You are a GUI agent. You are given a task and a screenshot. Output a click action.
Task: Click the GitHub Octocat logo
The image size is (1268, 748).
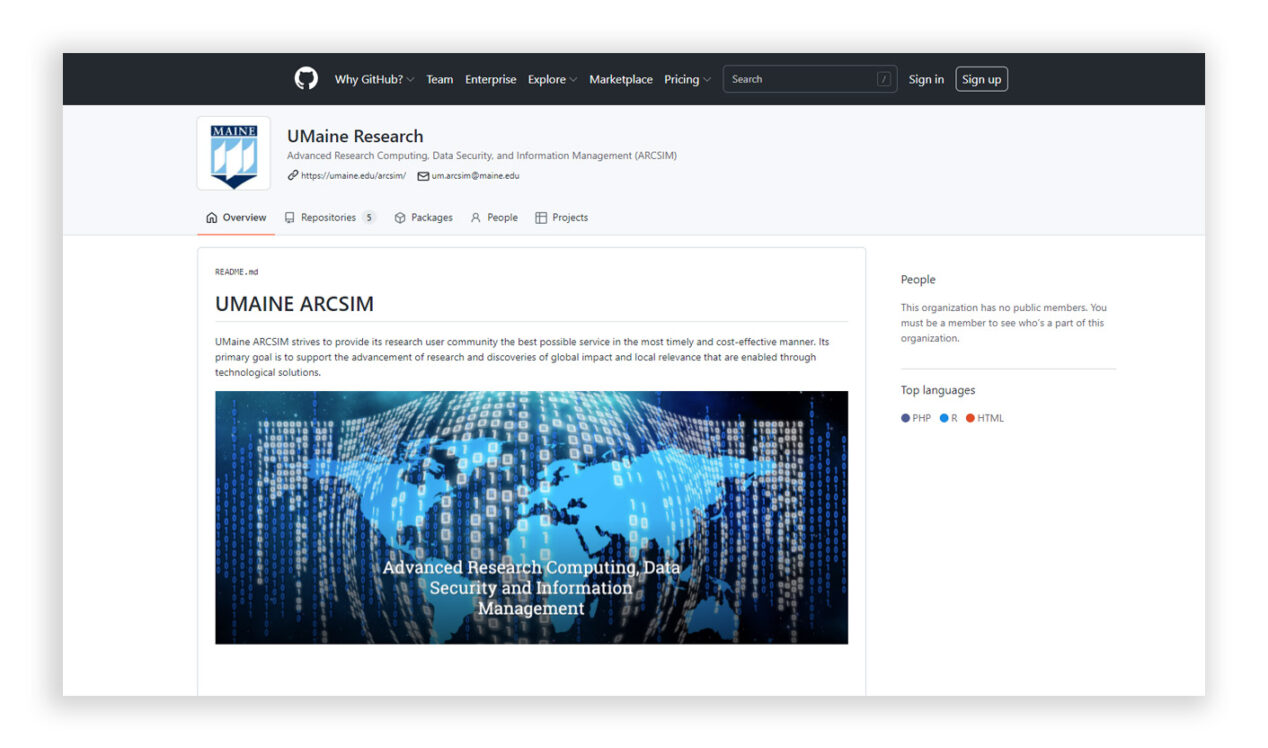click(x=306, y=78)
